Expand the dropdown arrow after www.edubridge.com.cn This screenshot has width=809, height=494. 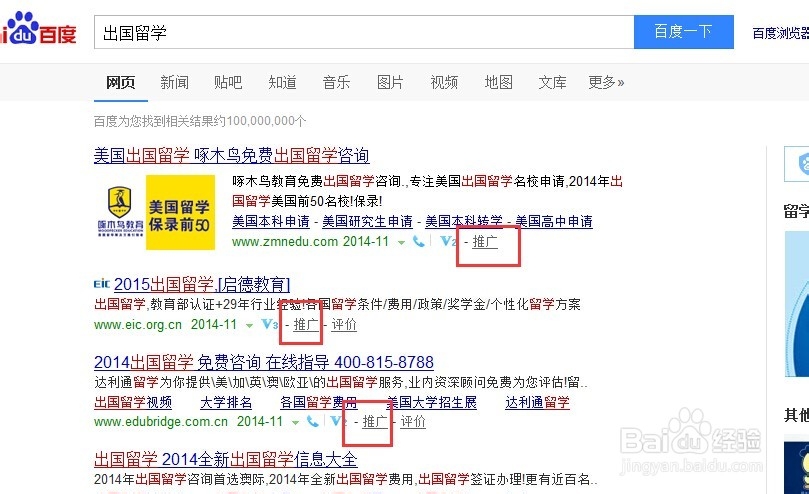295,422
